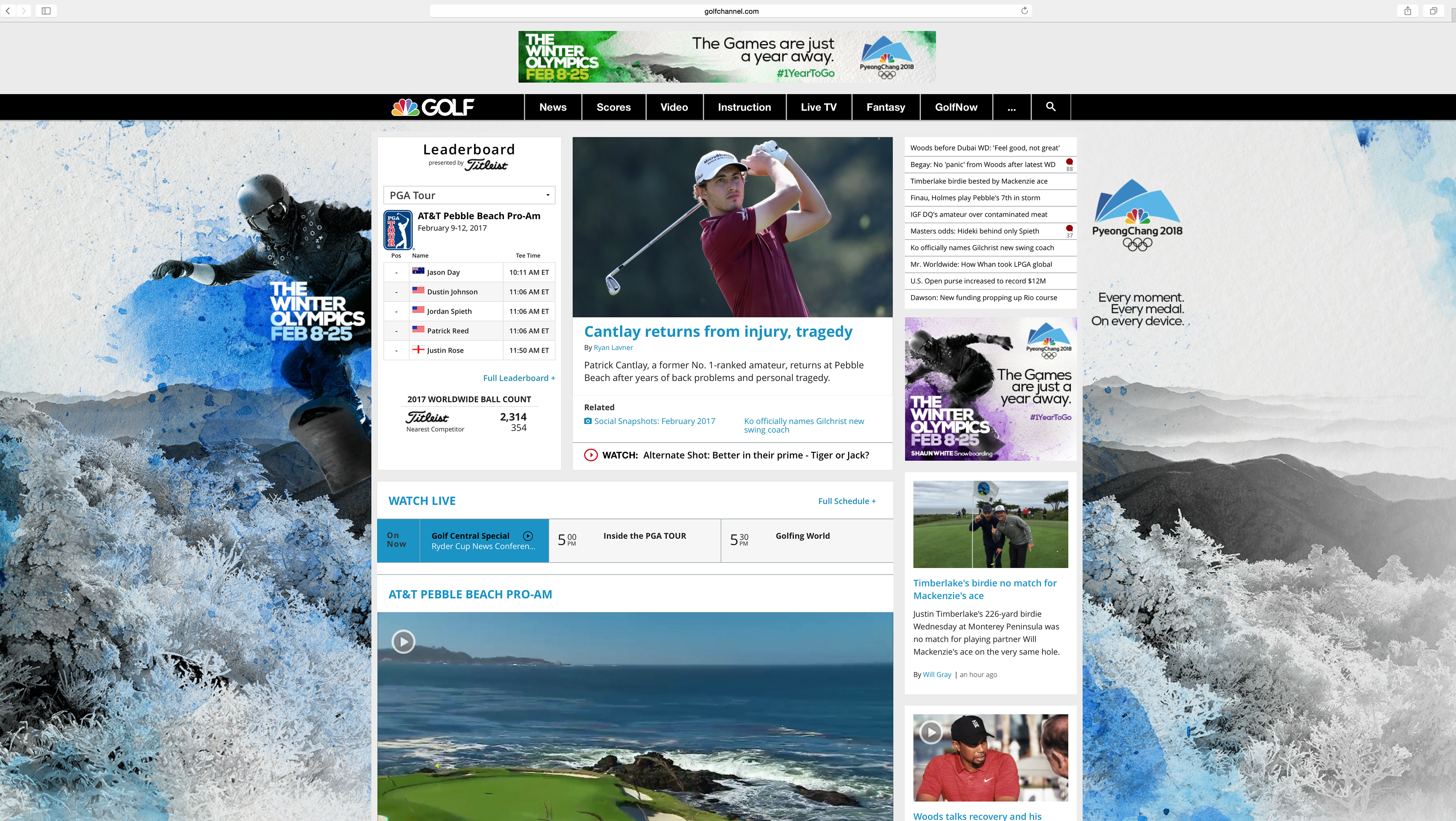This screenshot has width=1456, height=821.
Task: Open the GolfNow menu
Action: [x=956, y=107]
